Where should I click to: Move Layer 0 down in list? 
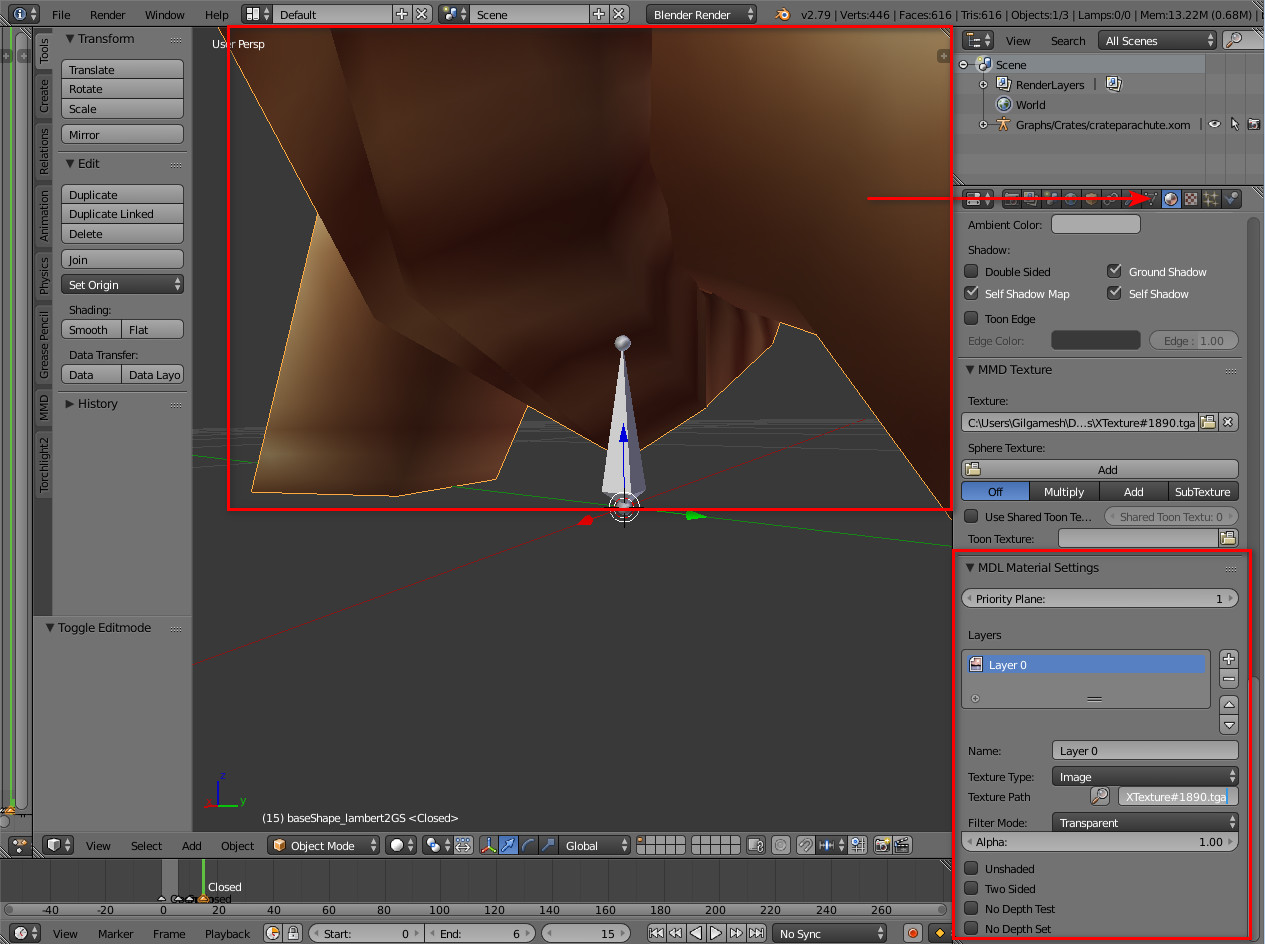(x=1229, y=725)
